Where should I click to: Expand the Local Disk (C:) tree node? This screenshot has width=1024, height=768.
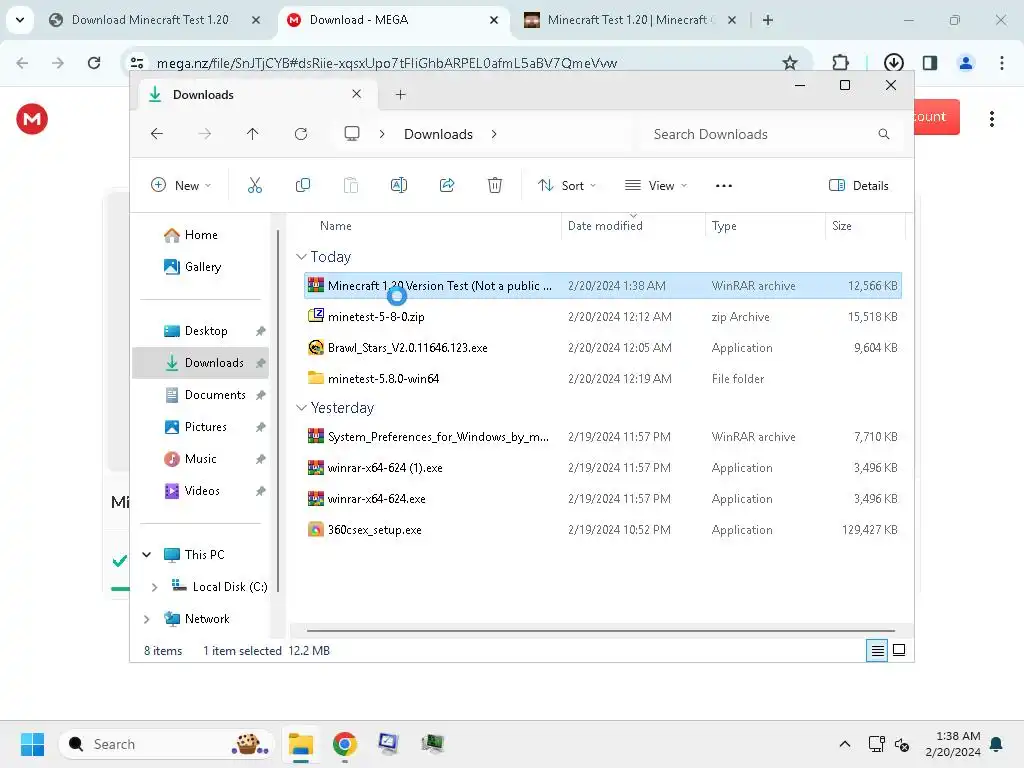click(x=154, y=587)
